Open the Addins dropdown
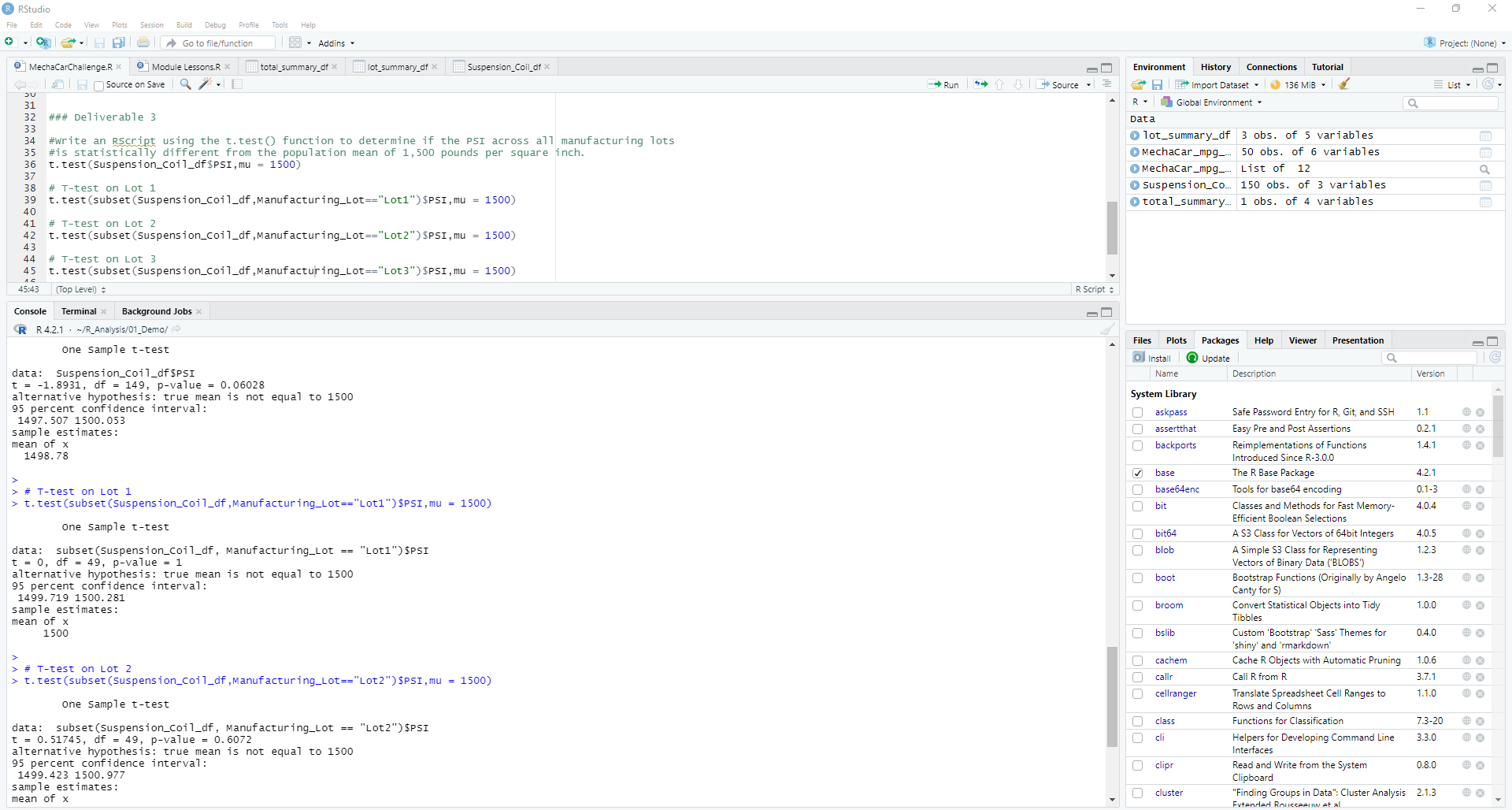 pyautogui.click(x=336, y=43)
